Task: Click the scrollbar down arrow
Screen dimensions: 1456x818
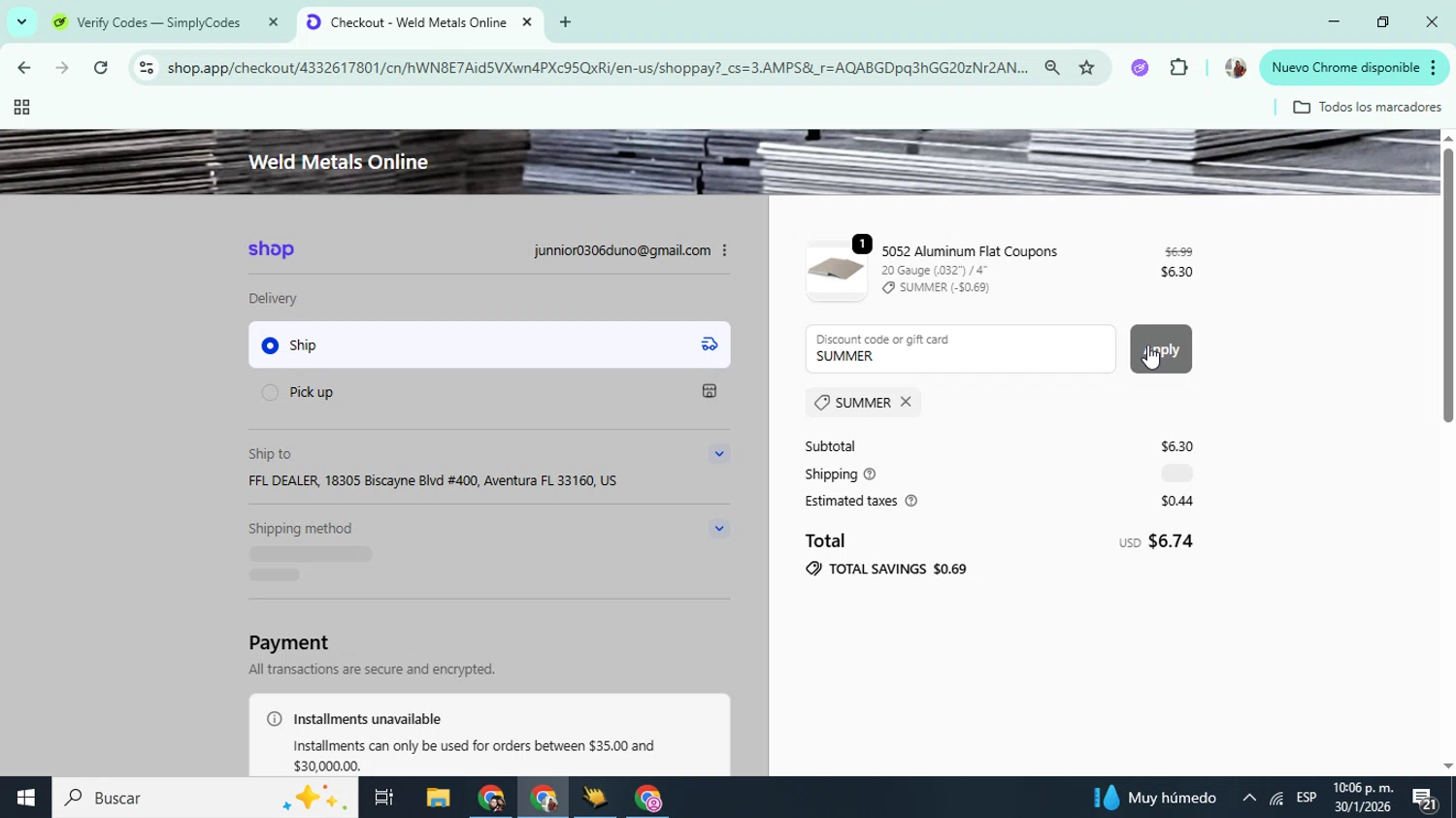Action: tap(1447, 766)
